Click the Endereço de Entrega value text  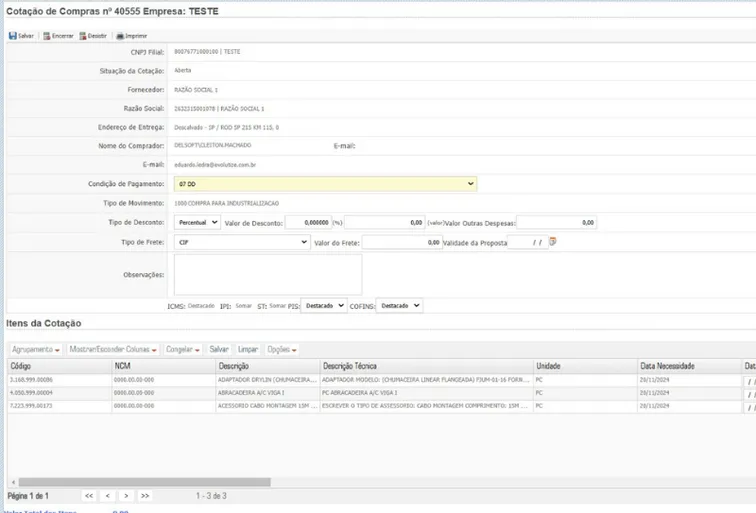(227, 128)
